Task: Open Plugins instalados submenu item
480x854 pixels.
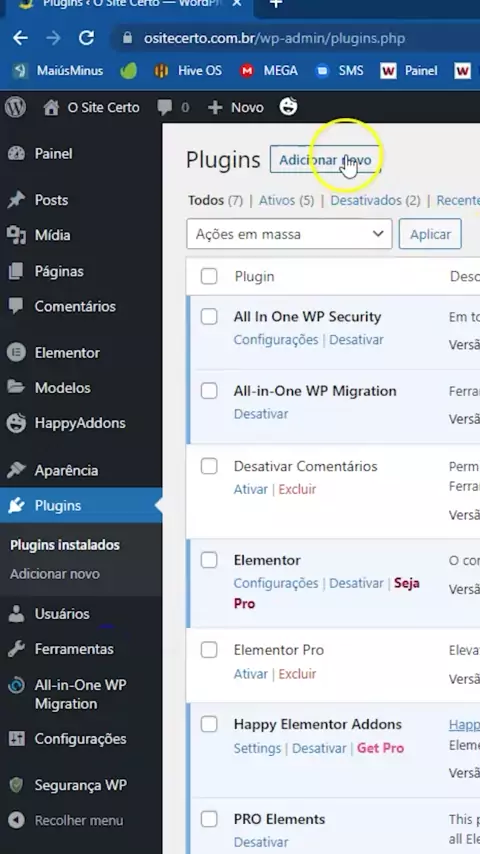Action: [65, 545]
